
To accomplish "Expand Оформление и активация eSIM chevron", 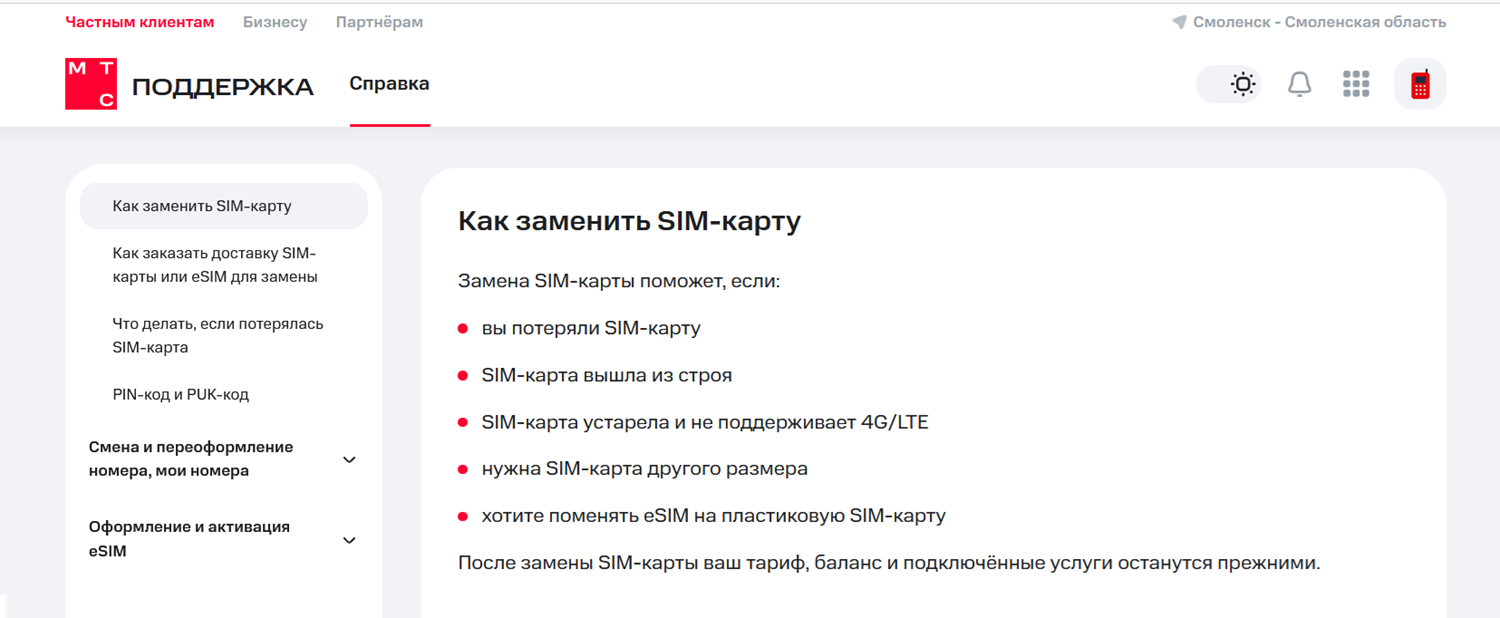I will point(349,540).
